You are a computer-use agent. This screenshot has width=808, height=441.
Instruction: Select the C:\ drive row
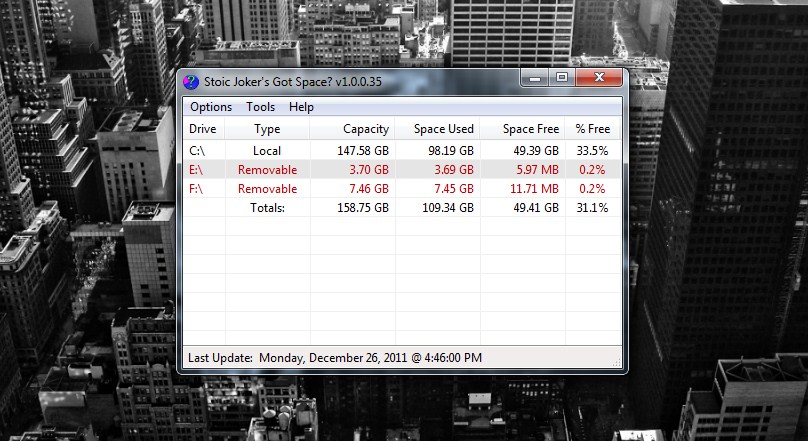point(402,151)
